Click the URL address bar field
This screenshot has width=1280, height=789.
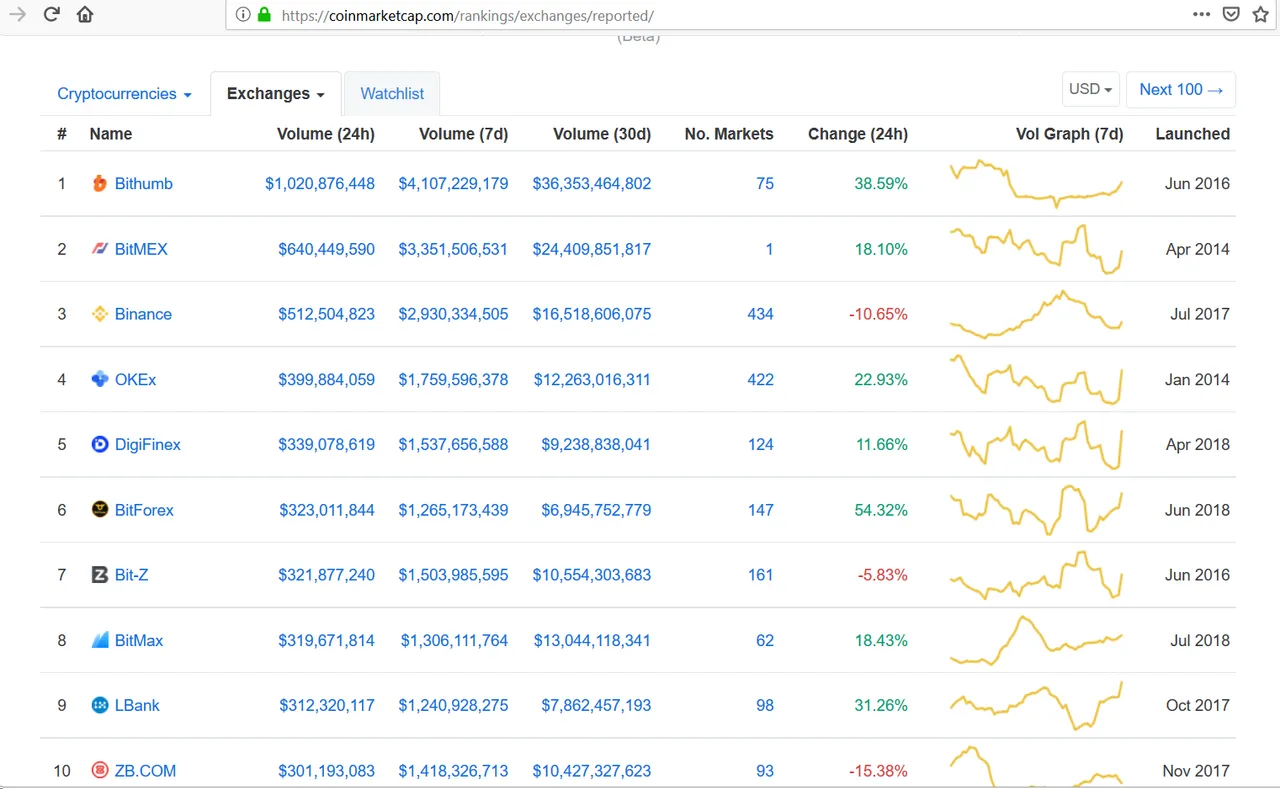pos(700,15)
